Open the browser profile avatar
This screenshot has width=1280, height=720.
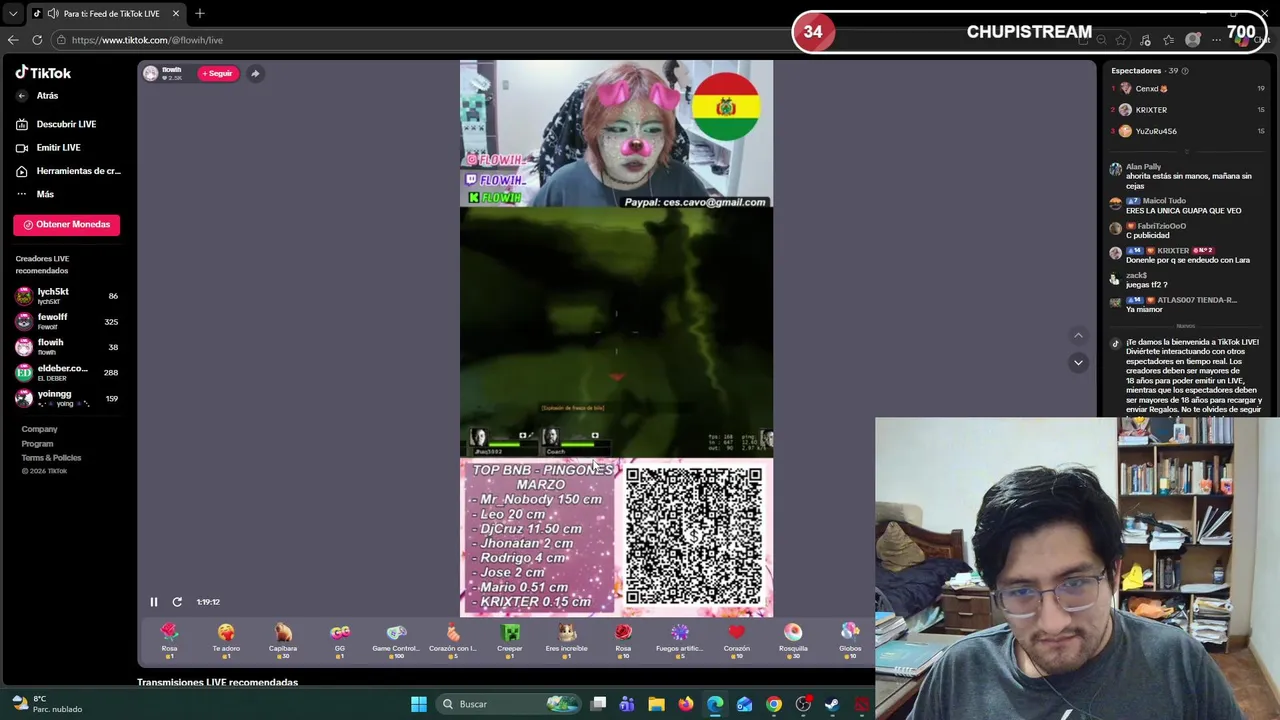1193,40
